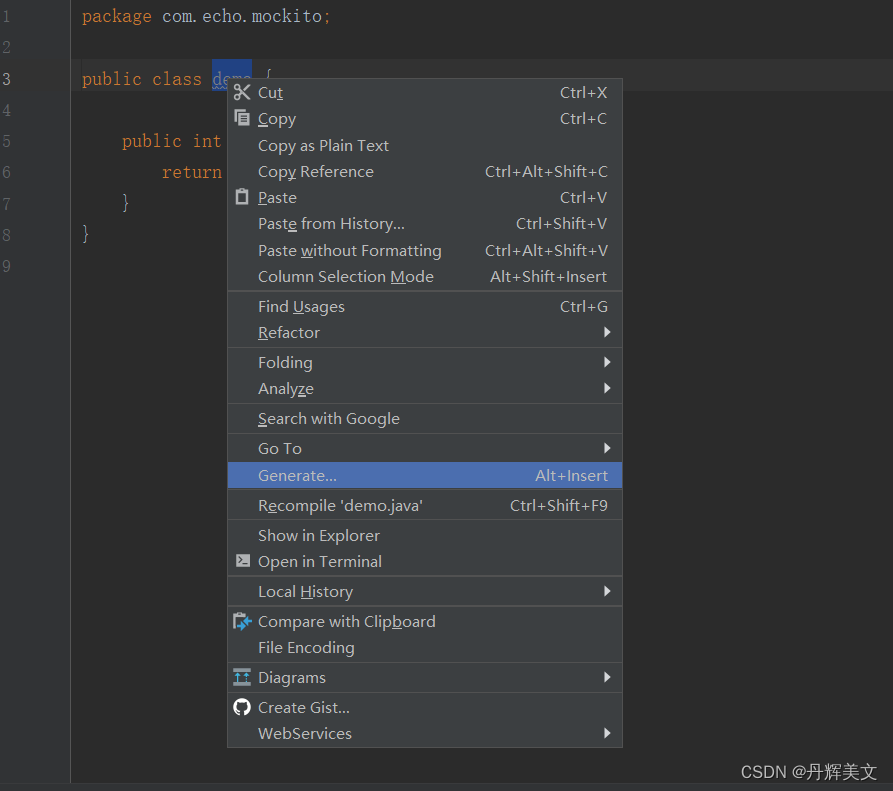
Task: Select Generate... from the context menu
Action: (x=297, y=475)
